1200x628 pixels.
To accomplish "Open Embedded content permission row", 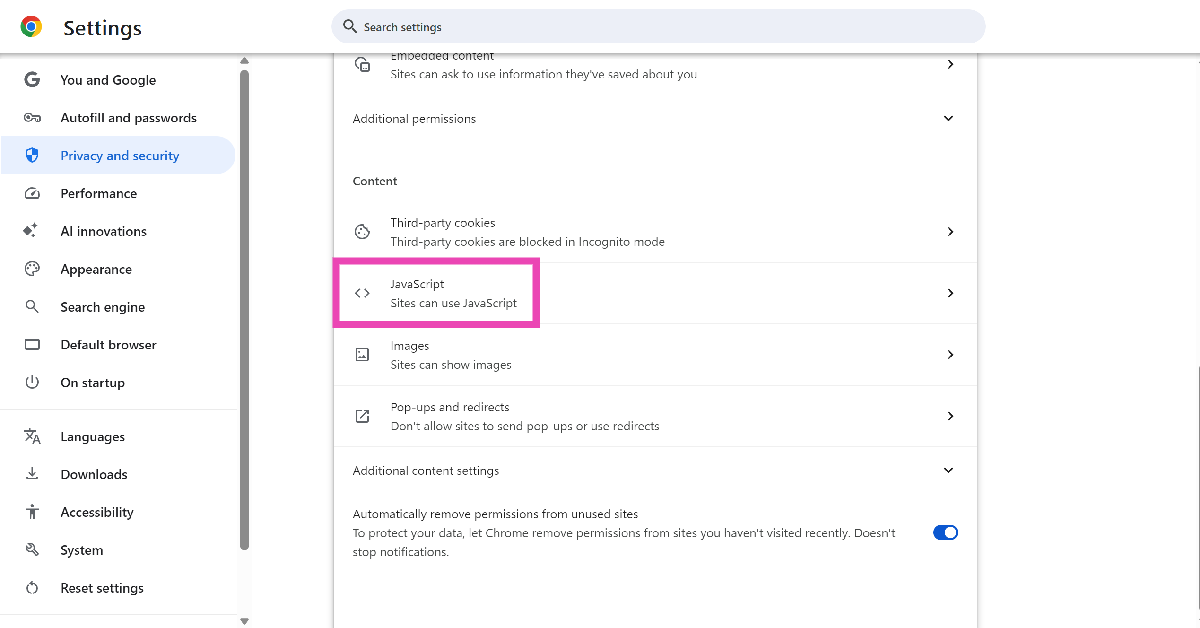I will (655, 65).
